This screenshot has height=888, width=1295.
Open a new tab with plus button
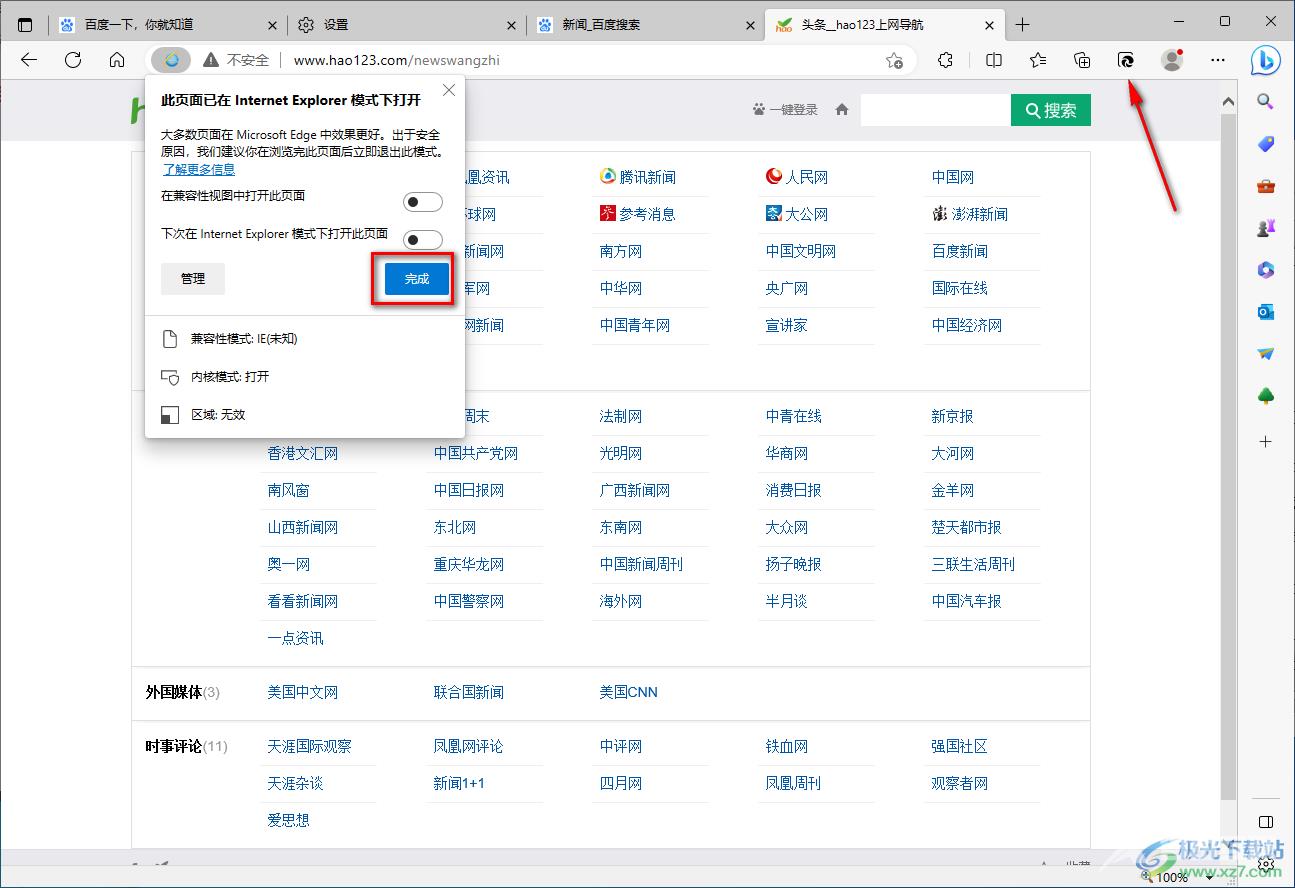tap(1022, 25)
